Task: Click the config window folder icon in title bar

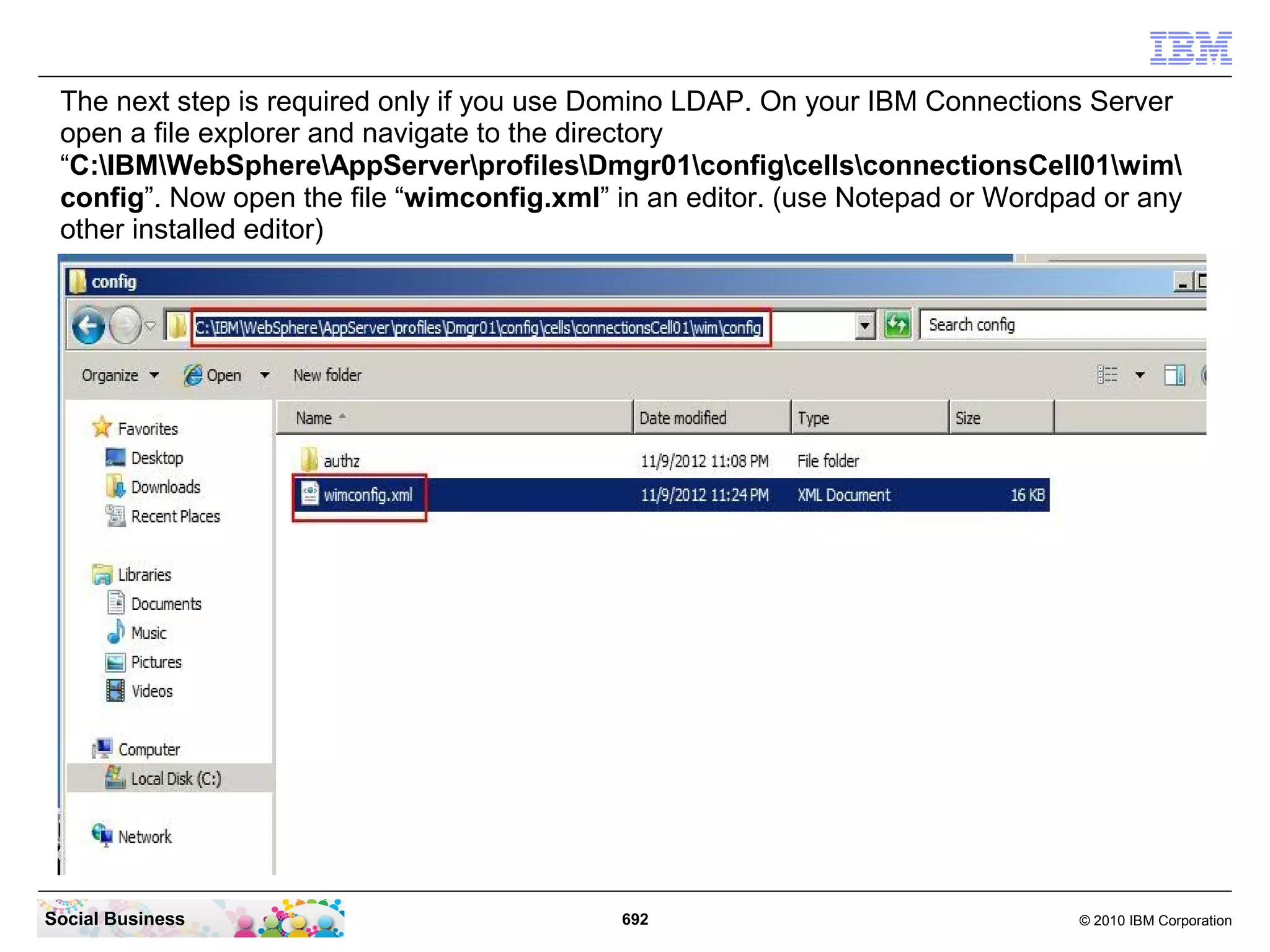Action: pos(77,281)
